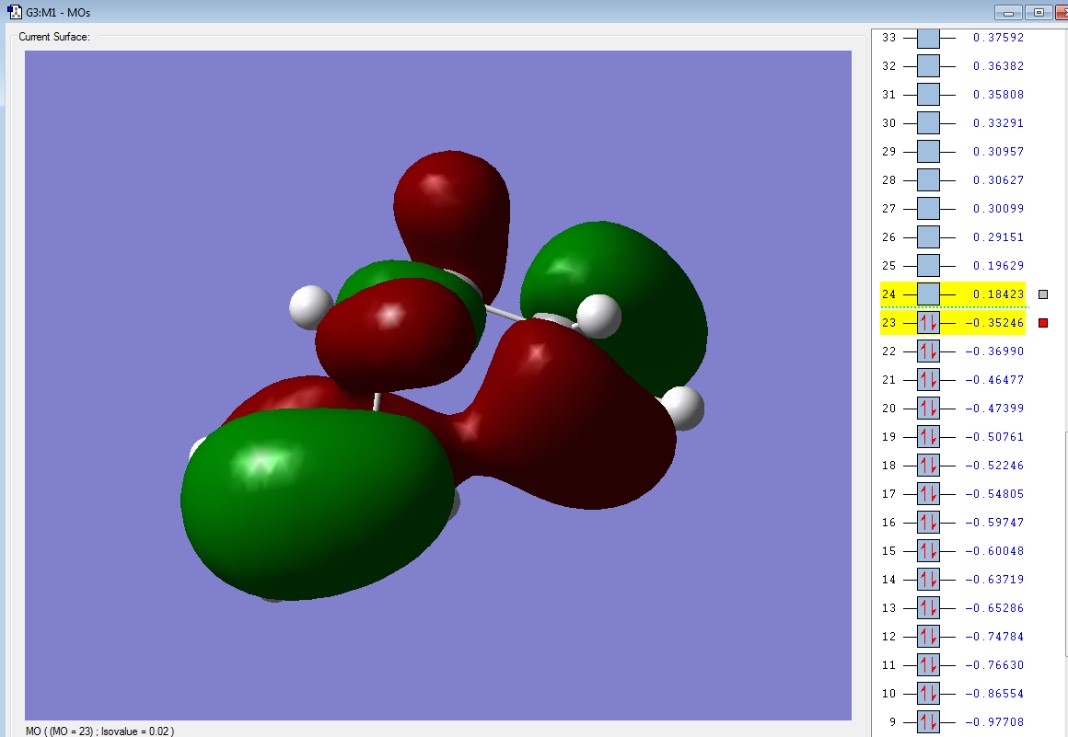Click energy value 0.29151
This screenshot has height=737, width=1068.
pos(999,238)
